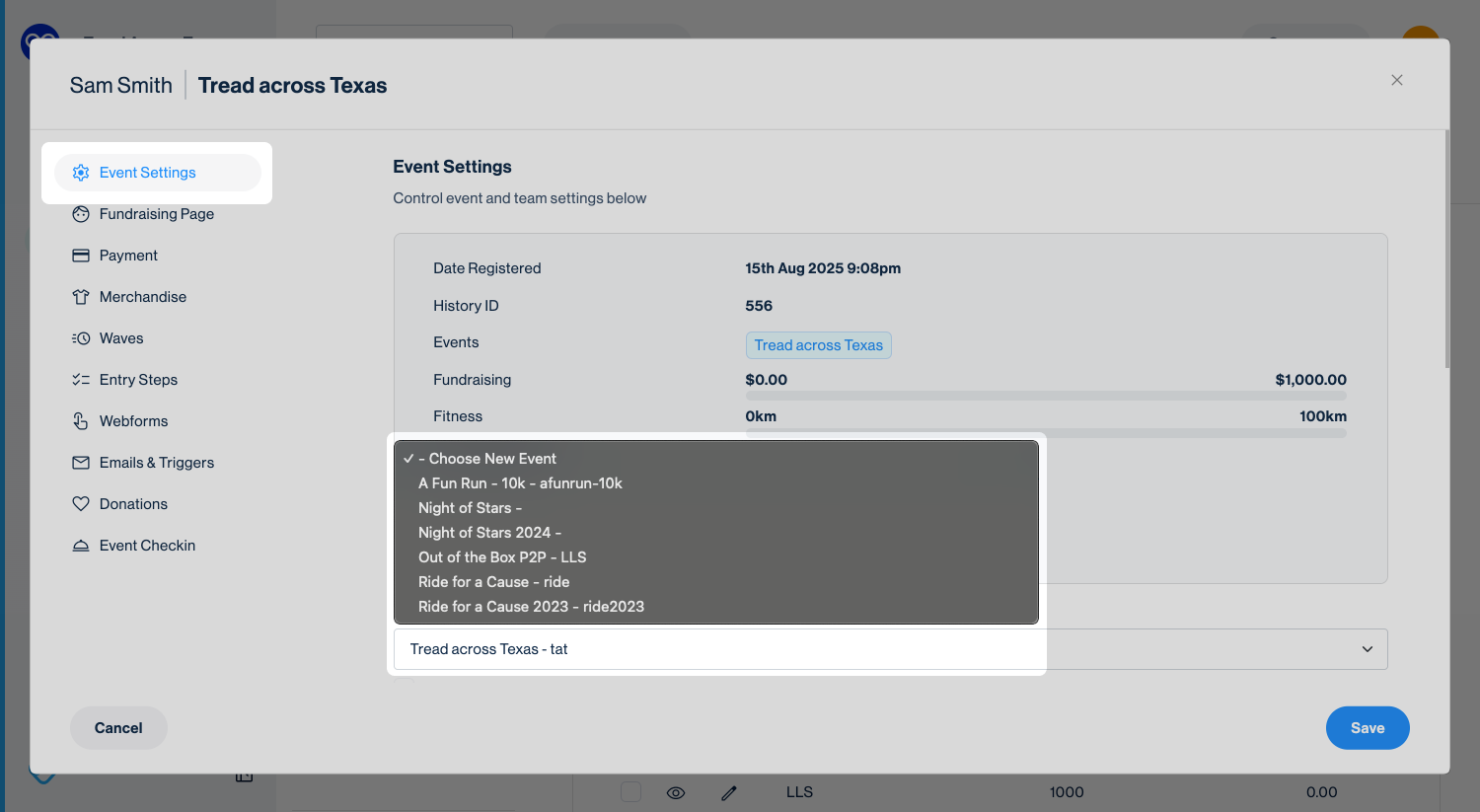Screen dimensions: 1480x812
Task: Click the Merchandise t-shirt icon
Action: 81,297
